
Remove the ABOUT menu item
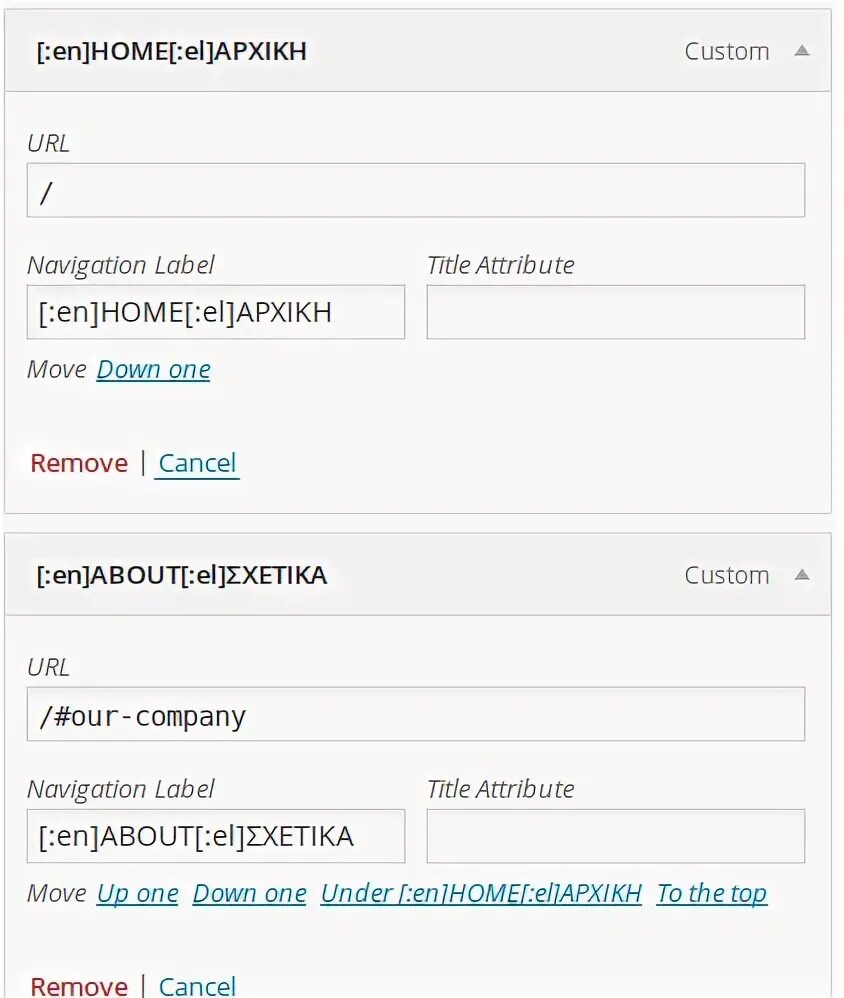coord(79,986)
